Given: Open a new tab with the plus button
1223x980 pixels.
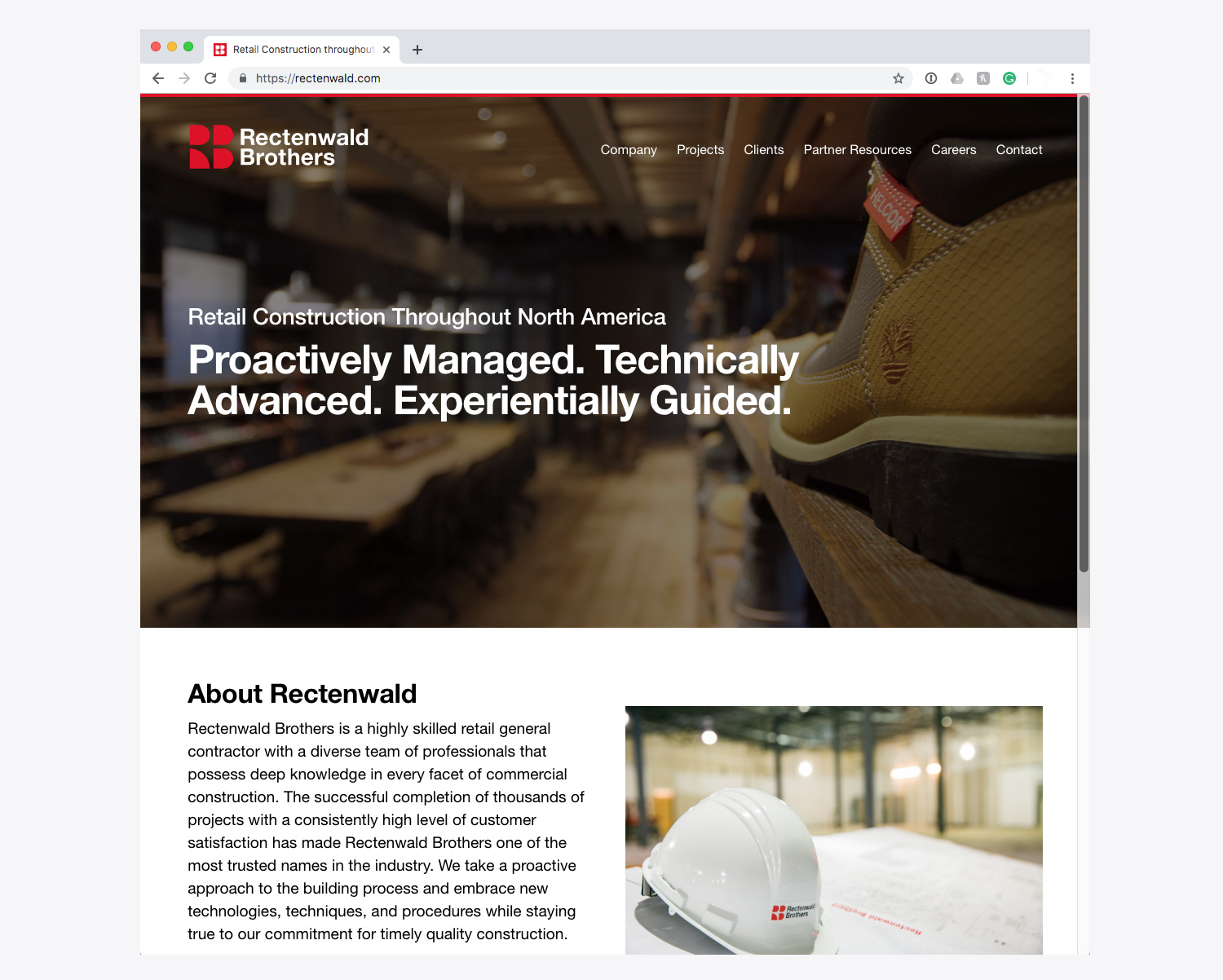Looking at the screenshot, I should [417, 50].
